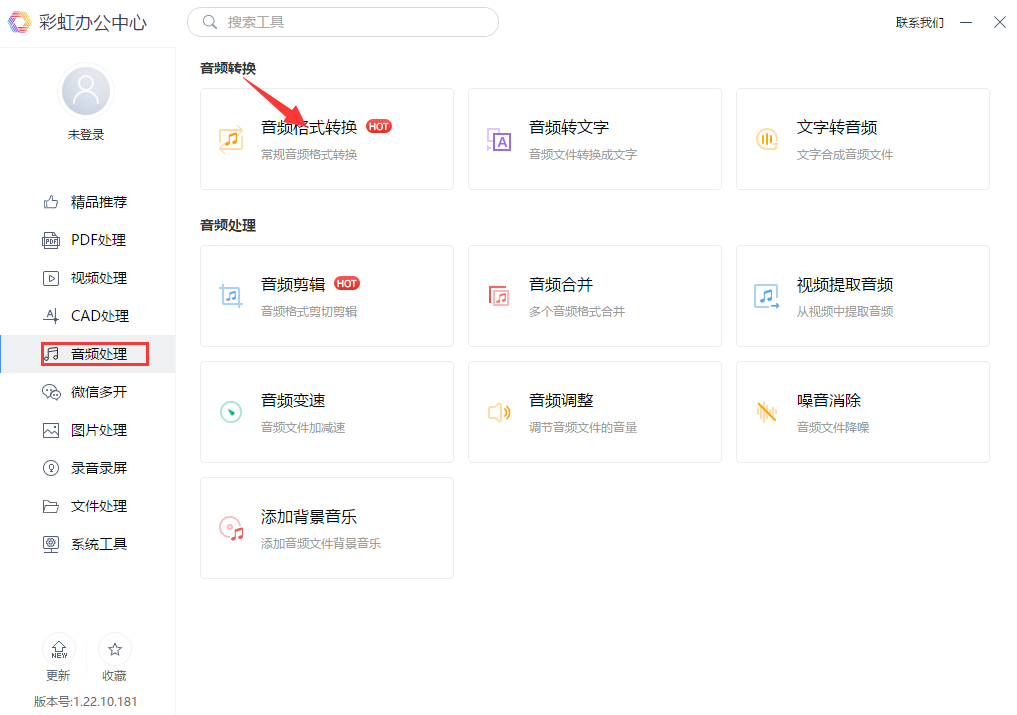
Task: Click the 音频调整 speaker icon
Action: tap(499, 412)
